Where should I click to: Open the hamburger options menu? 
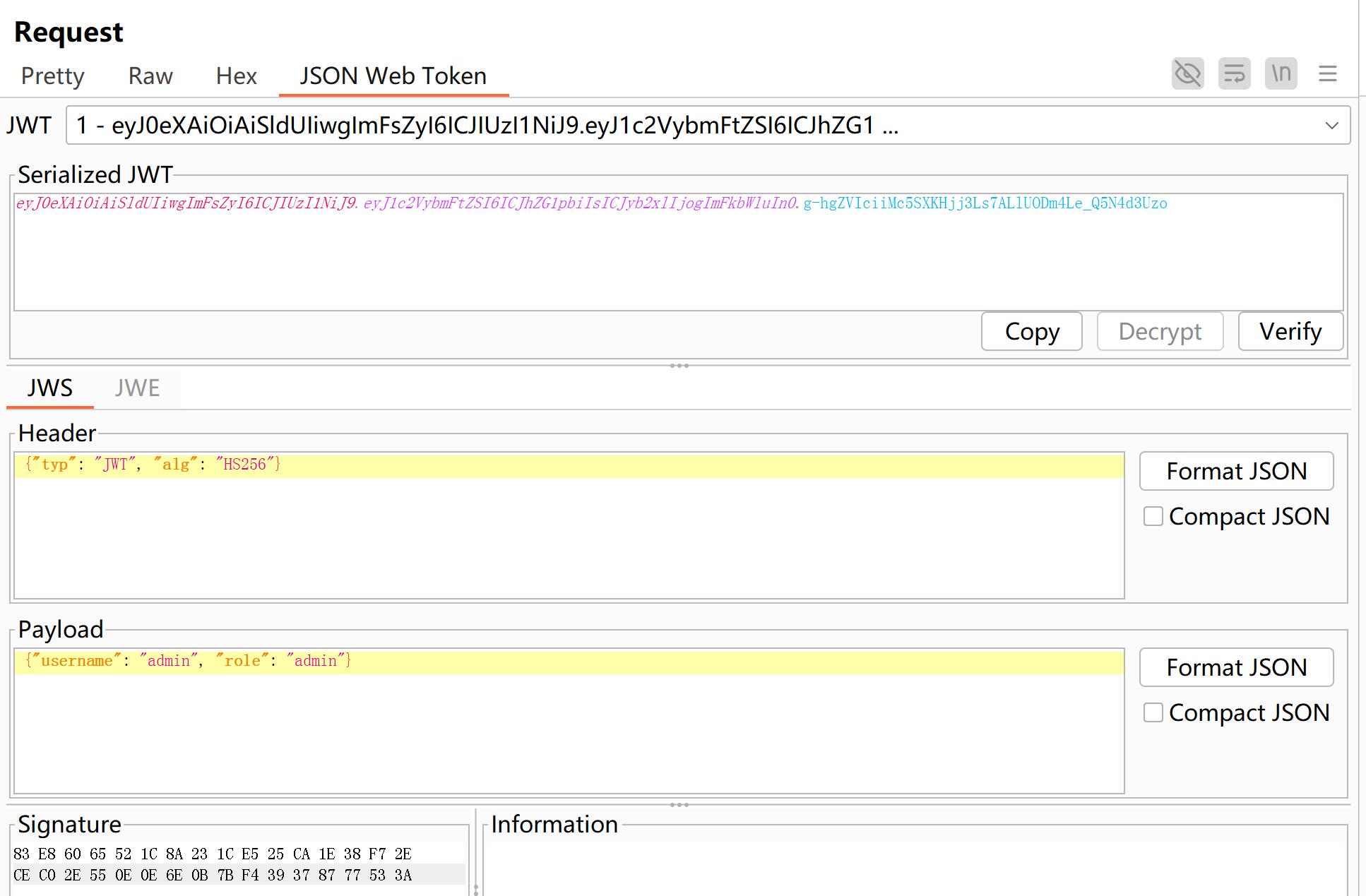[1327, 73]
